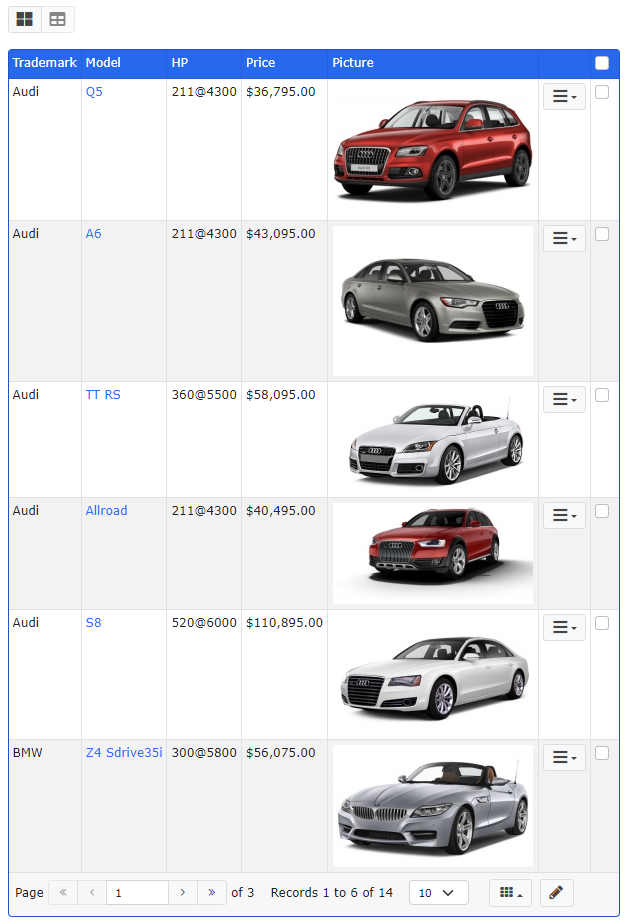Viewport: 628px width, 924px height.
Task: Sort by the Price column header
Action: coord(261,63)
